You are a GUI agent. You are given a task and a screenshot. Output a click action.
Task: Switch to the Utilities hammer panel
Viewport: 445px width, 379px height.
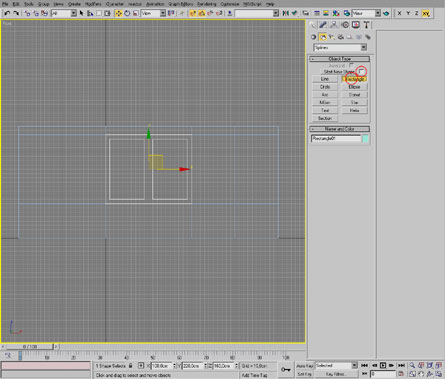point(366,25)
